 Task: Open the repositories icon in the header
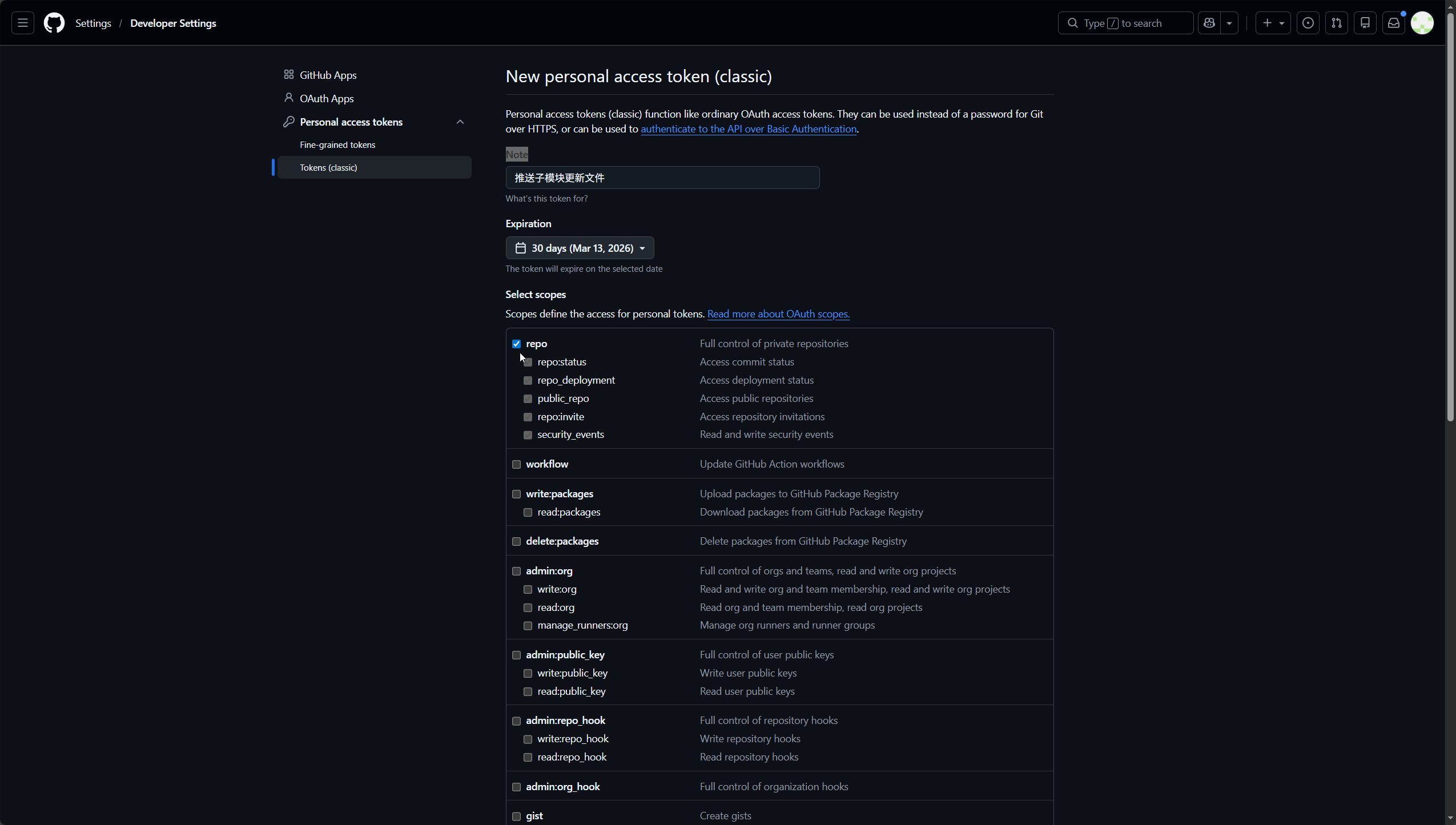[x=1365, y=23]
